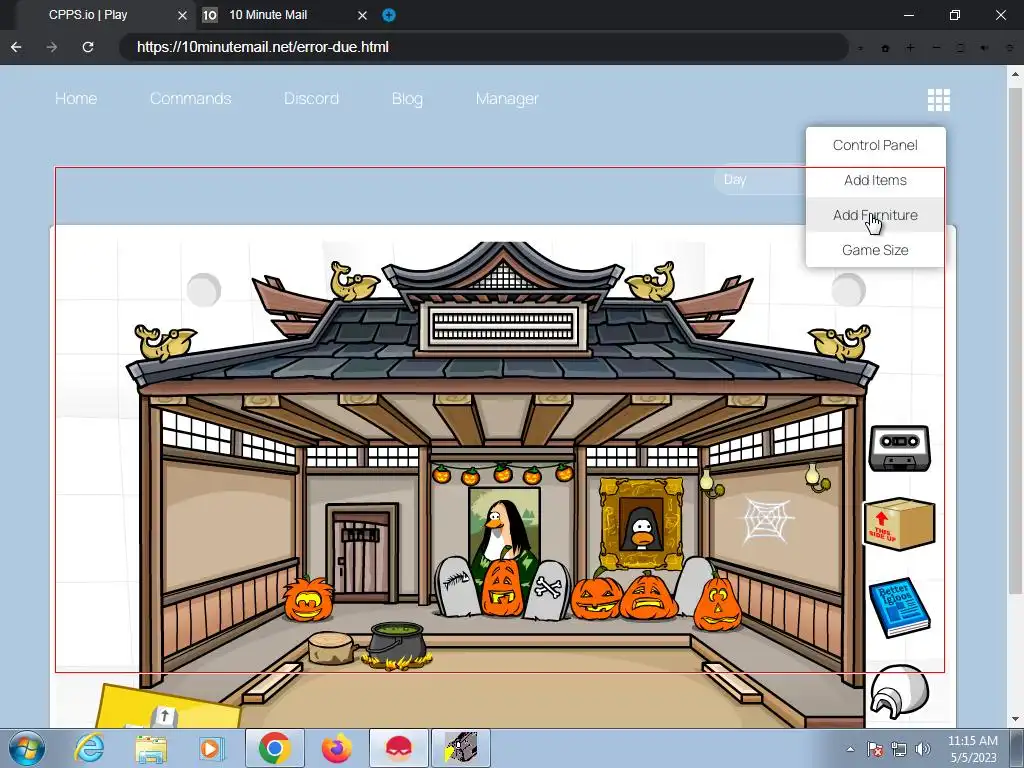This screenshot has height=768, width=1024.
Task: Open the cardboard box furniture storage icon
Action: click(x=899, y=524)
